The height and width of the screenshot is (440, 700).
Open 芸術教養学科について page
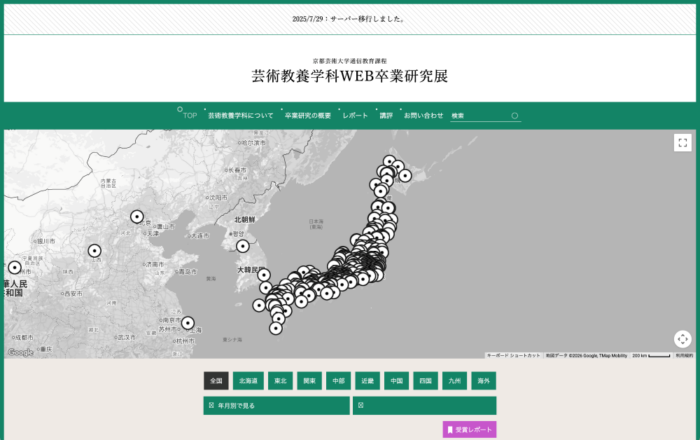[x=241, y=116]
